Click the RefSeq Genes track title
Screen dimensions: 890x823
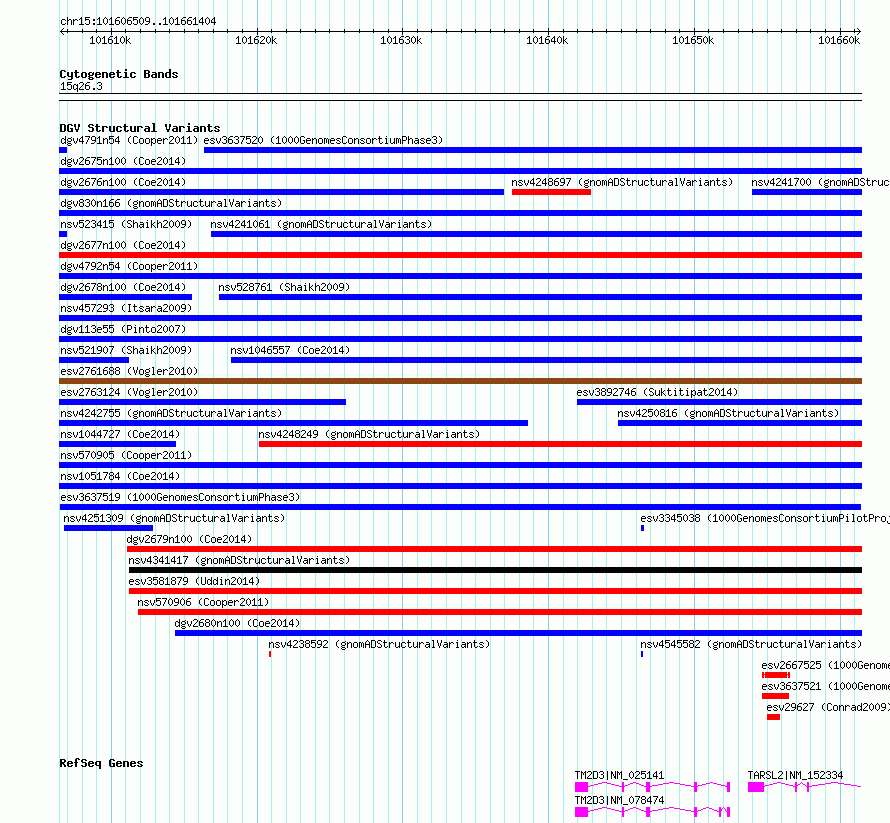click(101, 763)
